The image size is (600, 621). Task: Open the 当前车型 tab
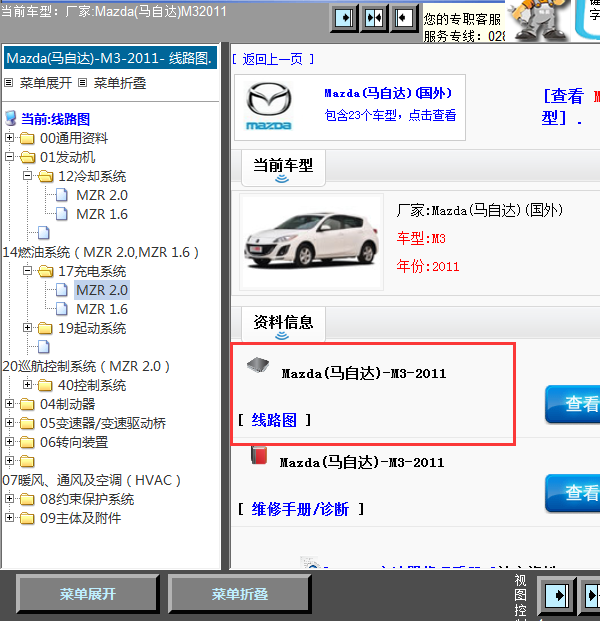pos(283,168)
